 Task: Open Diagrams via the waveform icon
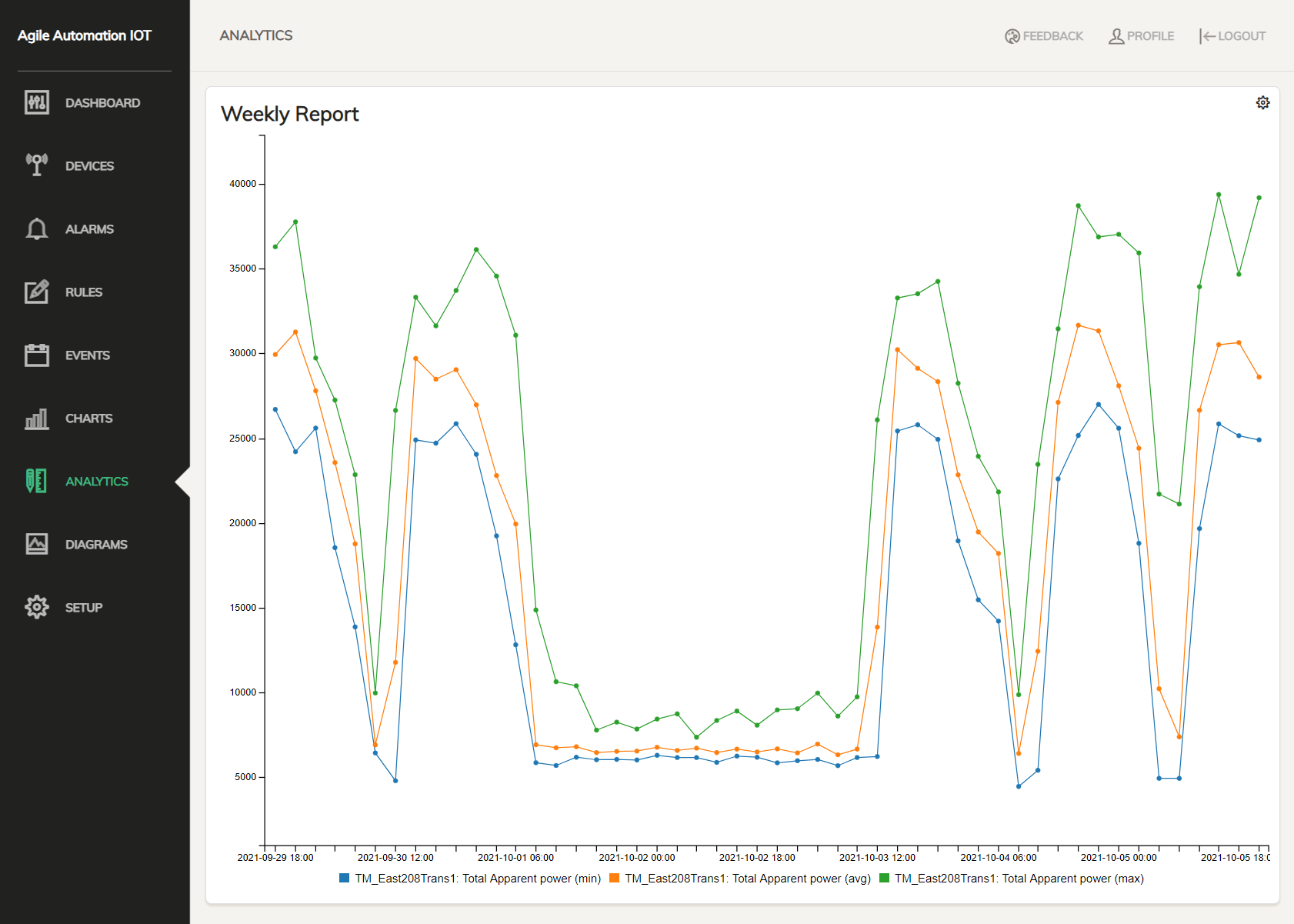coord(36,544)
